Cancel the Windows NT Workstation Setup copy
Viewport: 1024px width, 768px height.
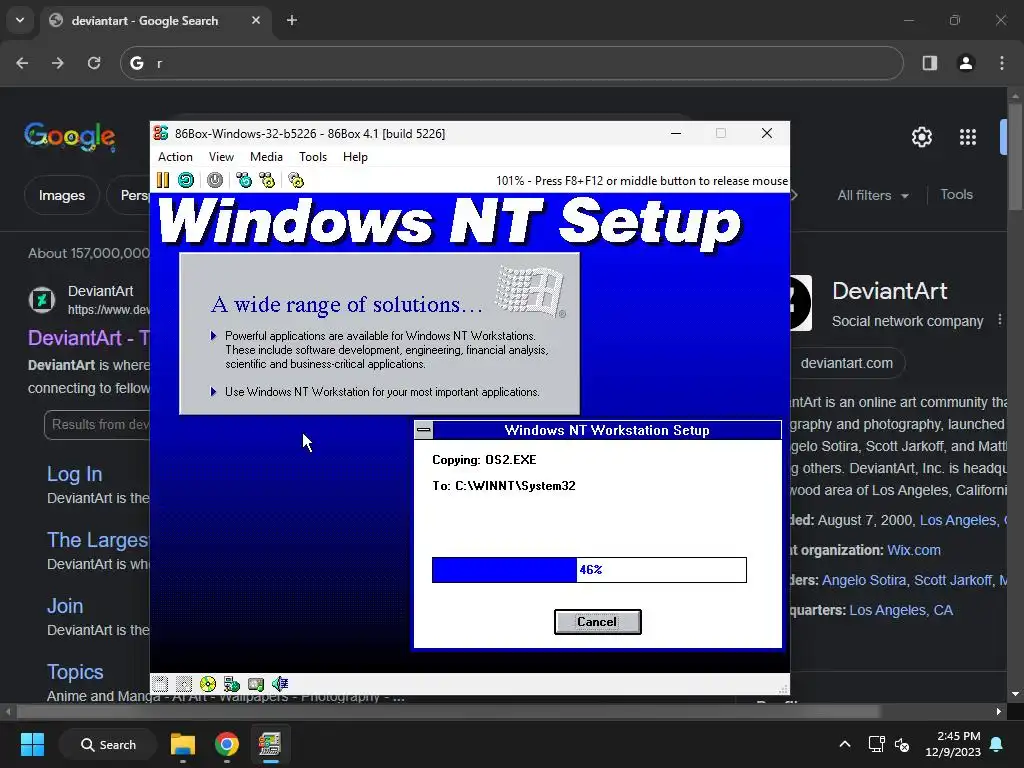click(x=598, y=622)
